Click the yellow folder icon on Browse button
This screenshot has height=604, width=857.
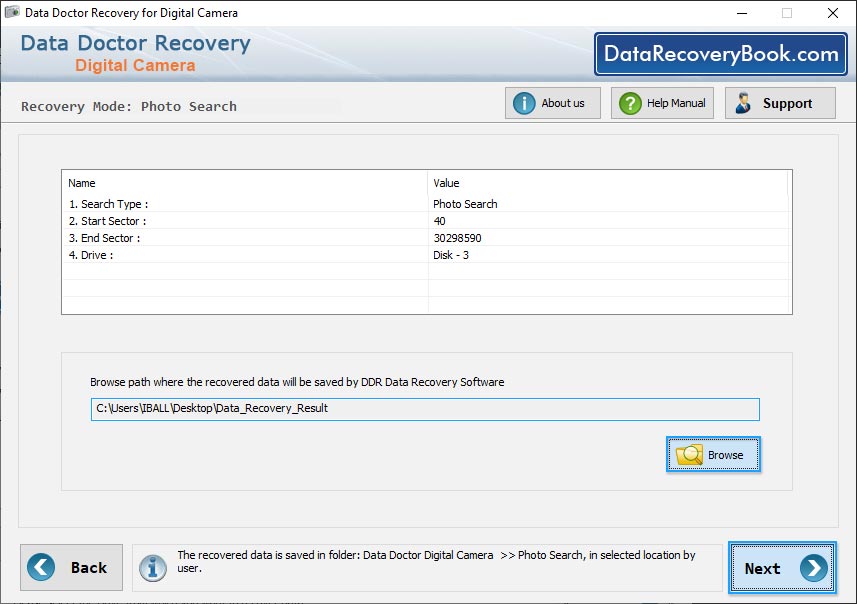coord(689,454)
